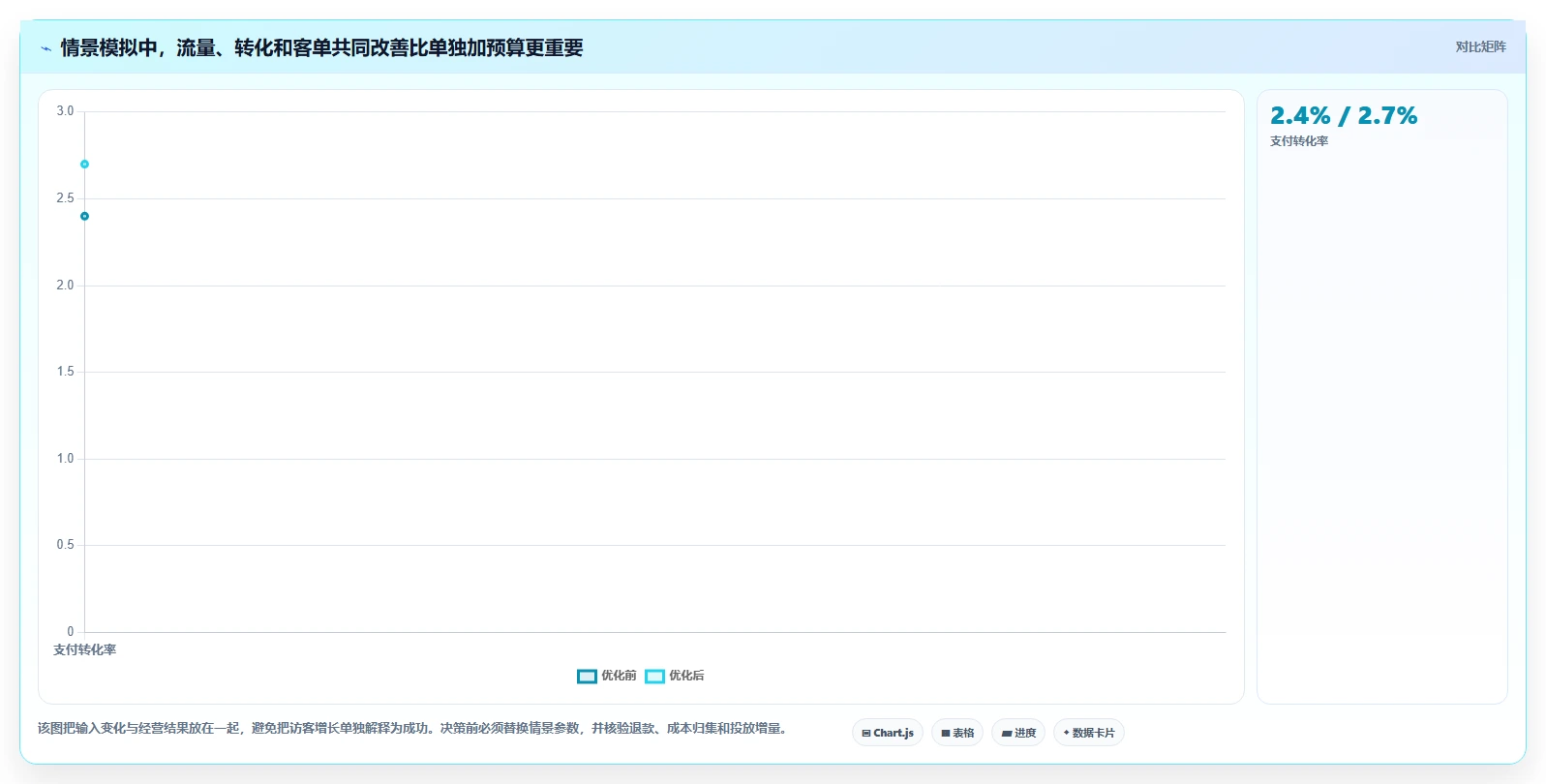Click the 支付转化率 x-axis label
The height and width of the screenshot is (784, 1546).
(x=84, y=649)
